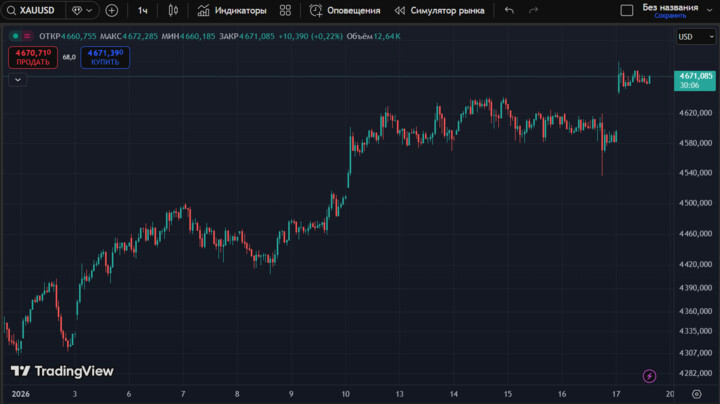
Task: Open the 1ч timeframe selector
Action: click(x=143, y=10)
